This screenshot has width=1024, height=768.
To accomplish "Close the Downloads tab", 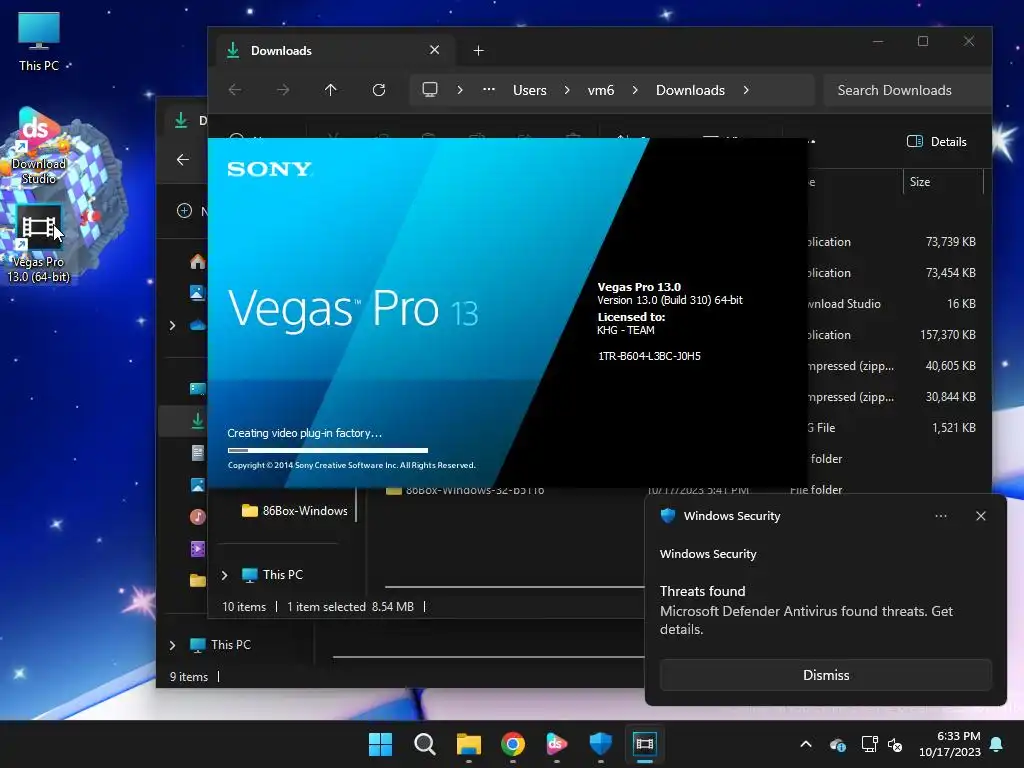I will pos(434,50).
